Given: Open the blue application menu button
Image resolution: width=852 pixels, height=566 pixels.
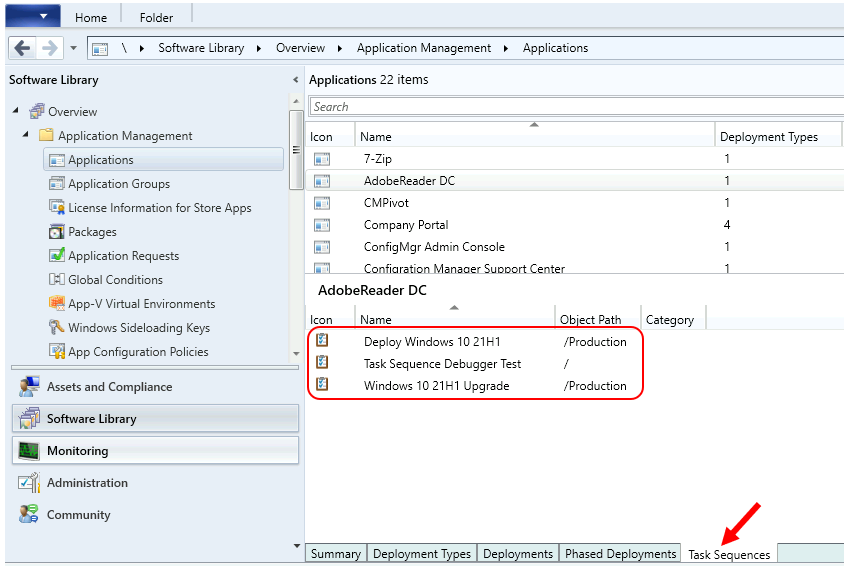Looking at the screenshot, I should pyautogui.click(x=32, y=15).
